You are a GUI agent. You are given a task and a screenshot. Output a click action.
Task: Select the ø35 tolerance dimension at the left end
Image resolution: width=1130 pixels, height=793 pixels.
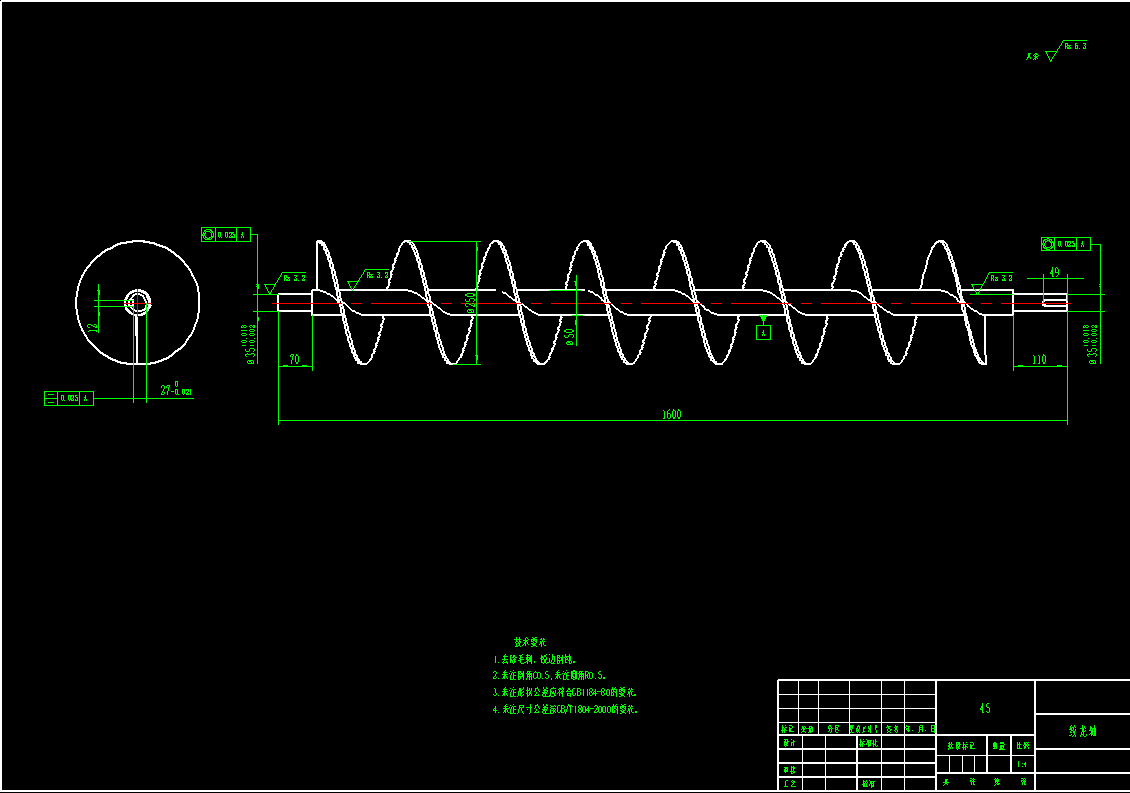pos(249,345)
